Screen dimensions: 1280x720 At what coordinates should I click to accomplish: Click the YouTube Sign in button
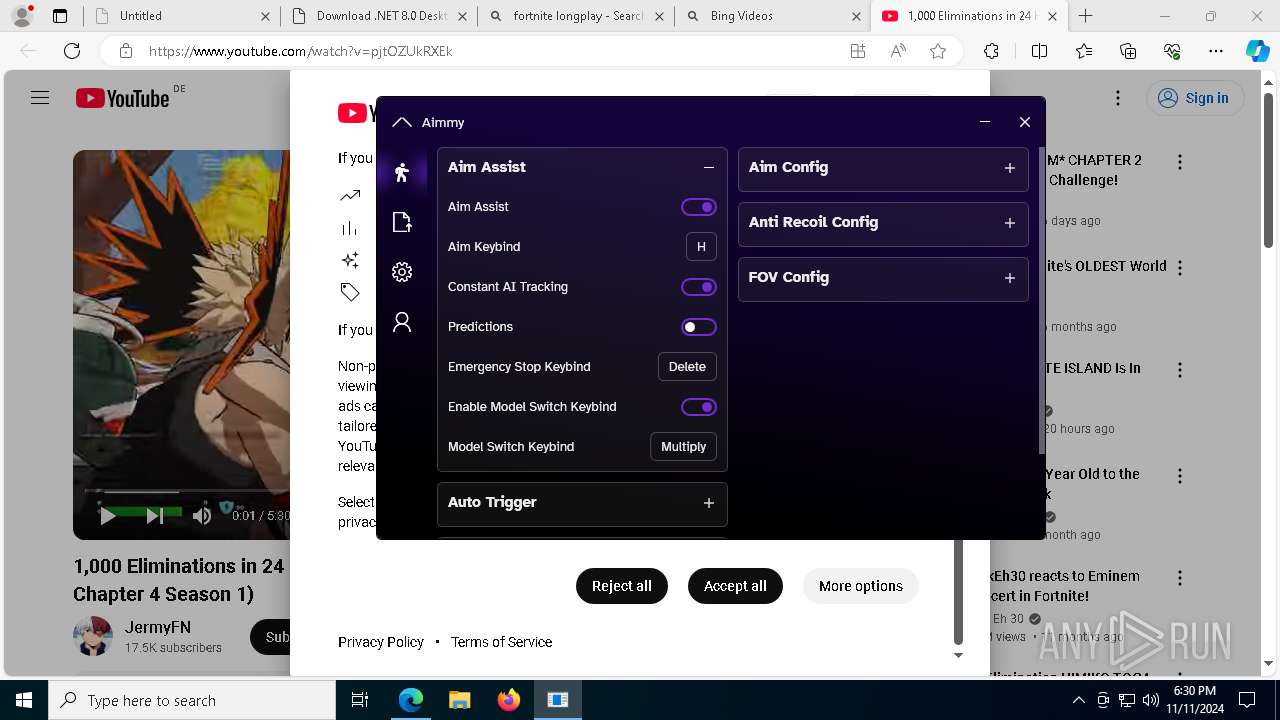click(x=1194, y=98)
